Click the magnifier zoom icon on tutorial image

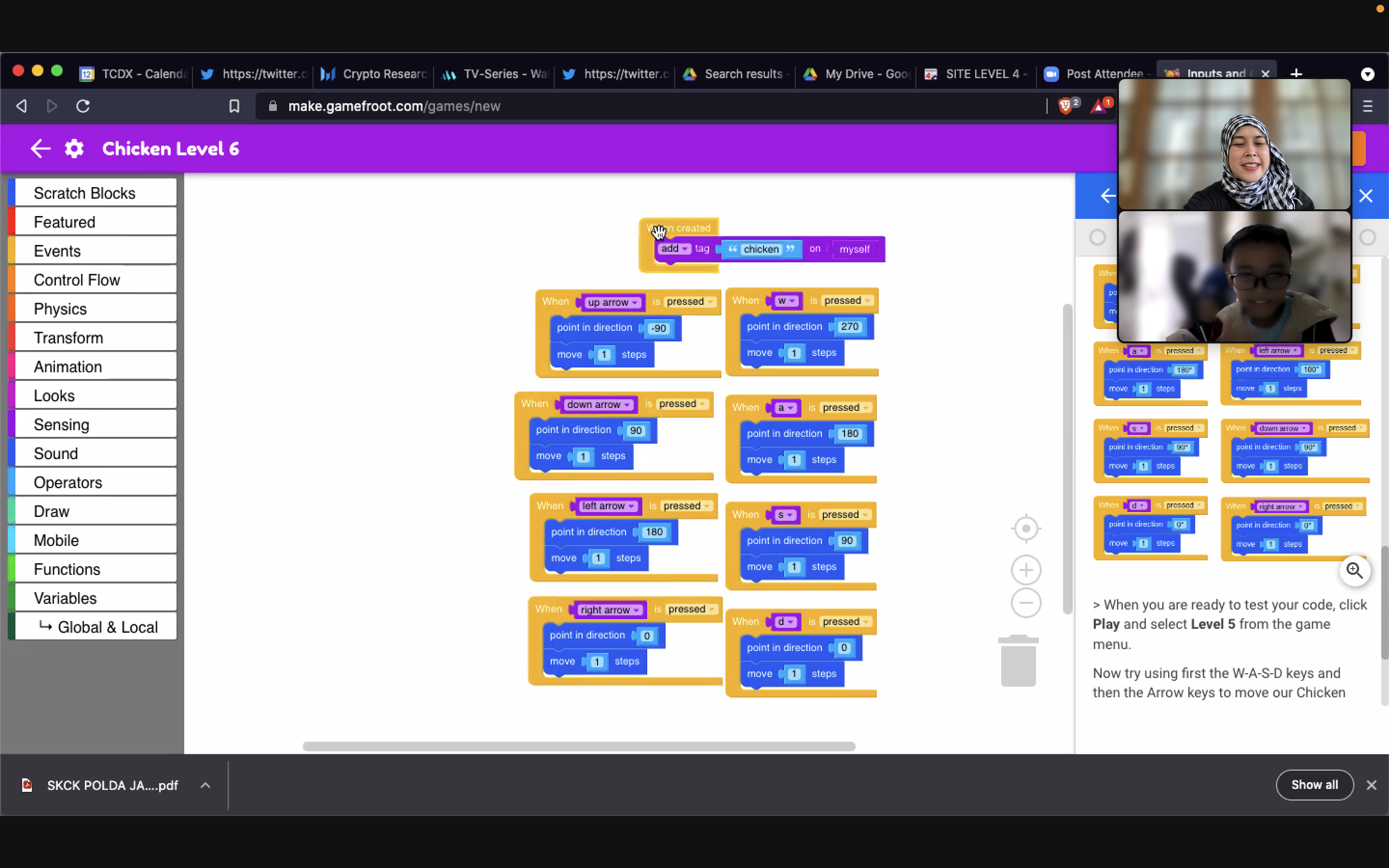coord(1355,570)
